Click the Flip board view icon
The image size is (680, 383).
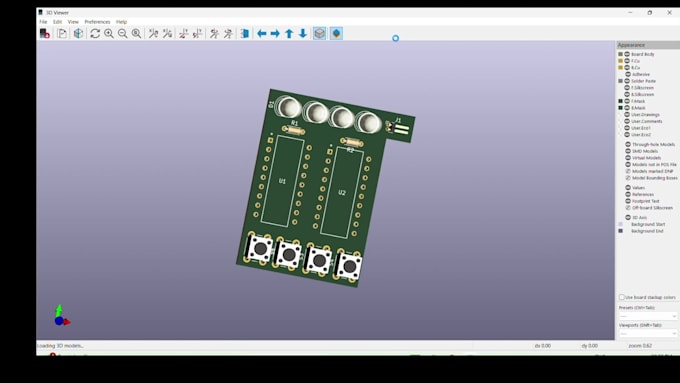(x=245, y=33)
